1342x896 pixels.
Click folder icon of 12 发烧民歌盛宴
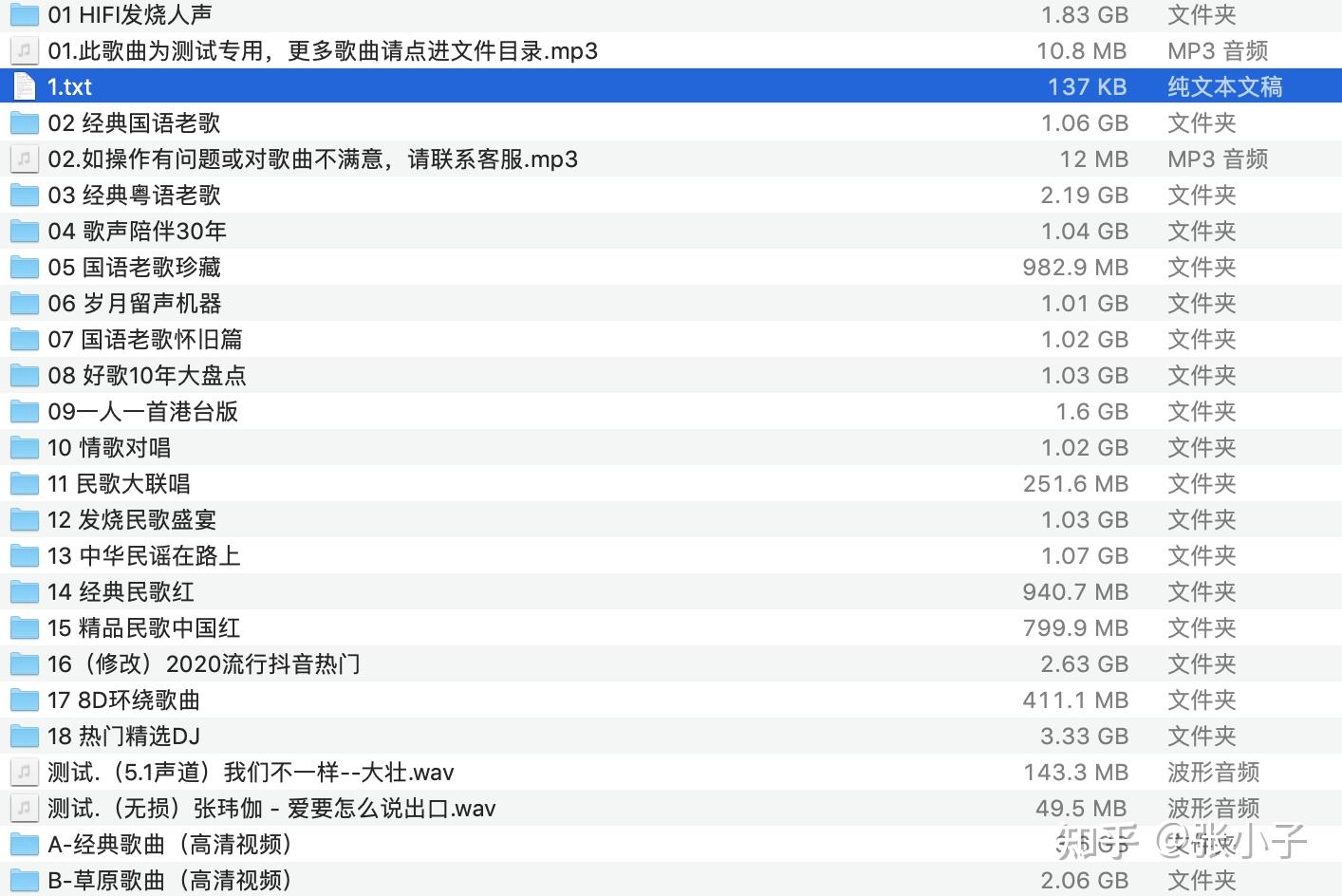(x=24, y=520)
